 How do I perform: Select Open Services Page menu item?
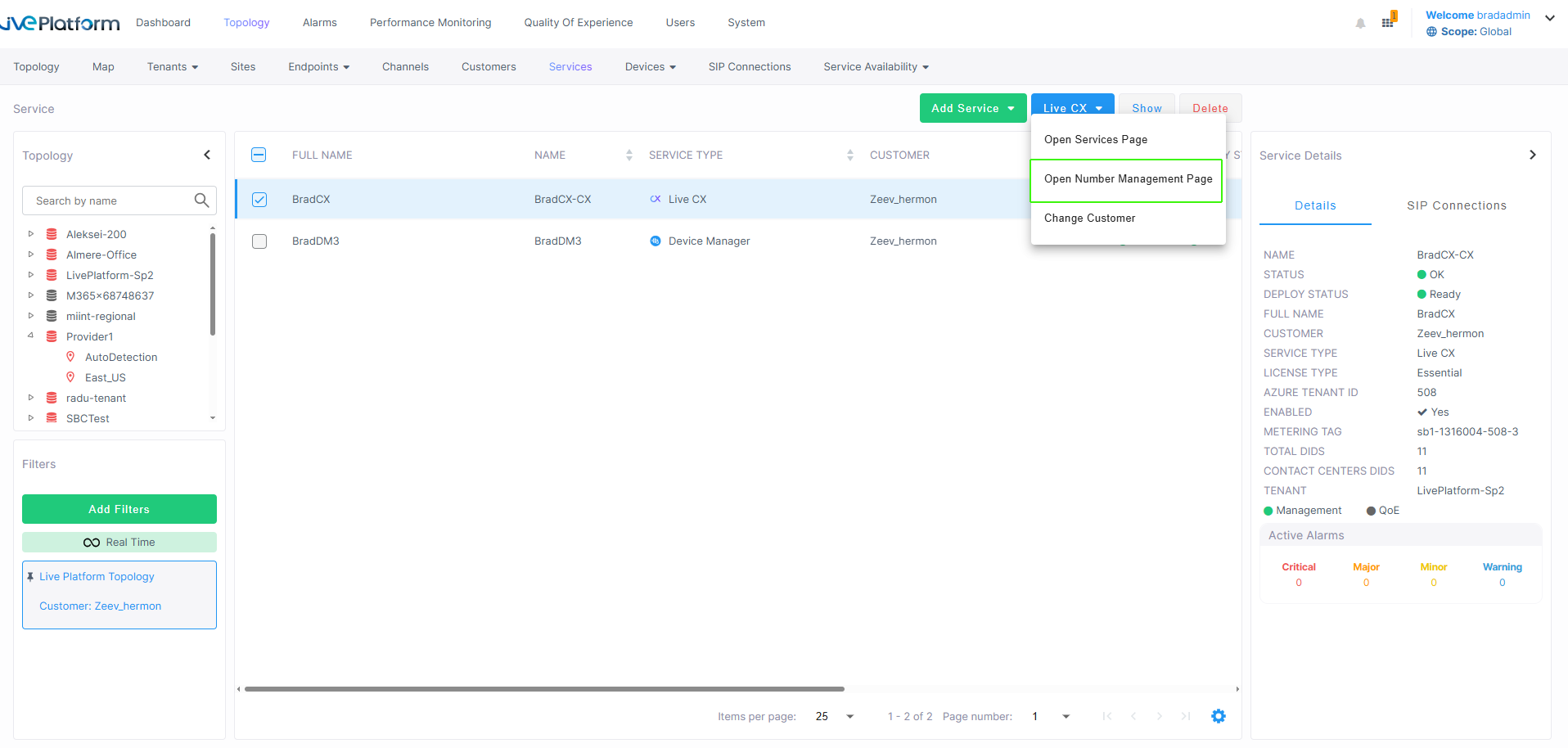tap(1128, 140)
